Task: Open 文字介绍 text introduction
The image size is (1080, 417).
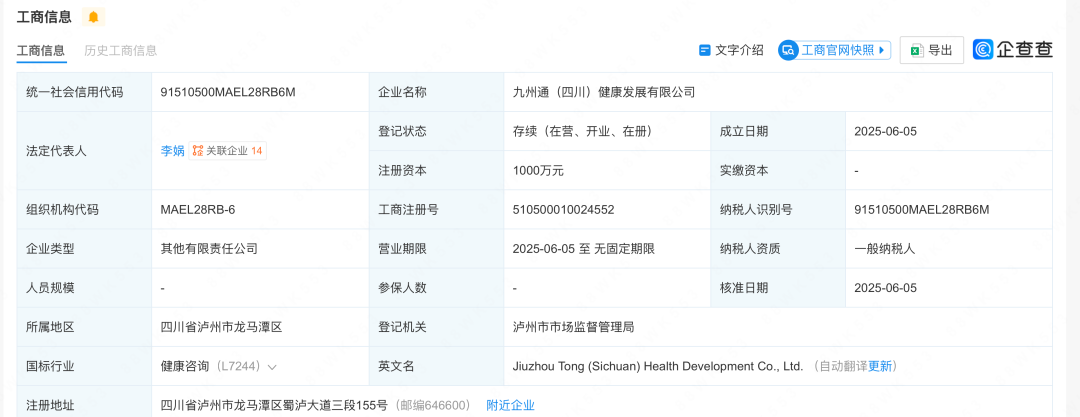Action: [731, 50]
